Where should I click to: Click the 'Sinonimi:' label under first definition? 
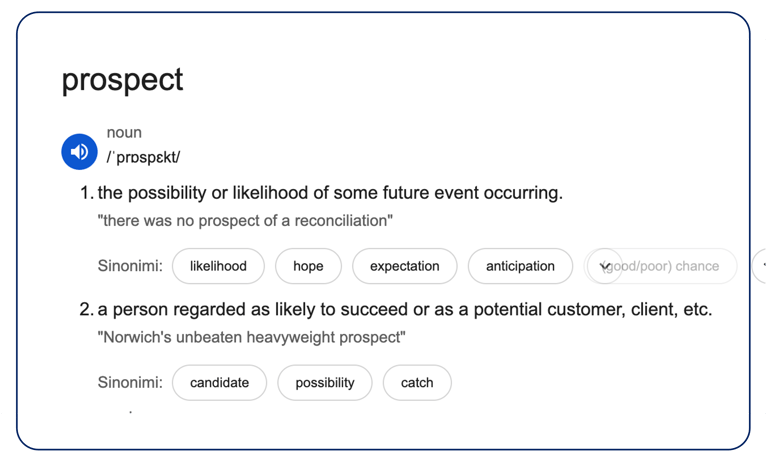[x=130, y=266]
